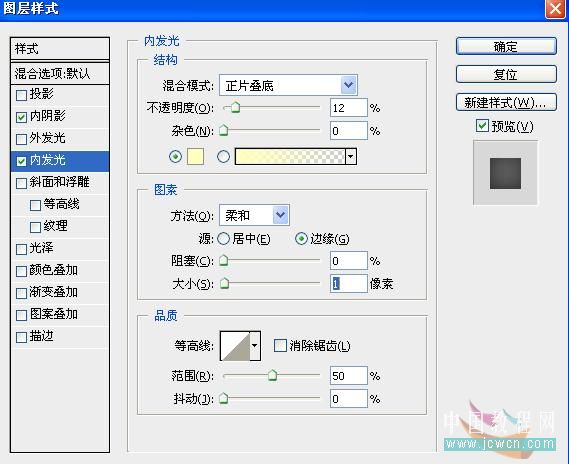Enable the 光泽 satin checkbox
The image size is (569, 464).
pyautogui.click(x=21, y=249)
